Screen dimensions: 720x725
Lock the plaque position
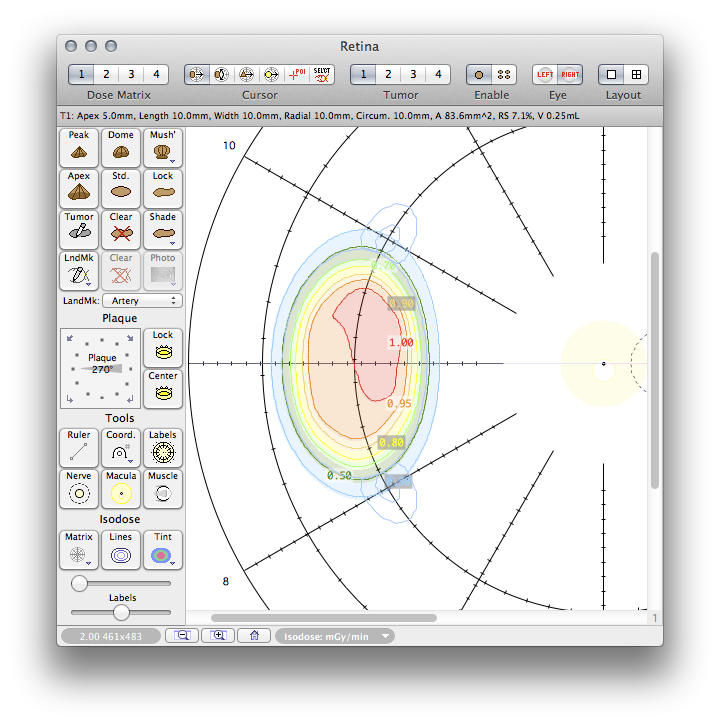(163, 348)
